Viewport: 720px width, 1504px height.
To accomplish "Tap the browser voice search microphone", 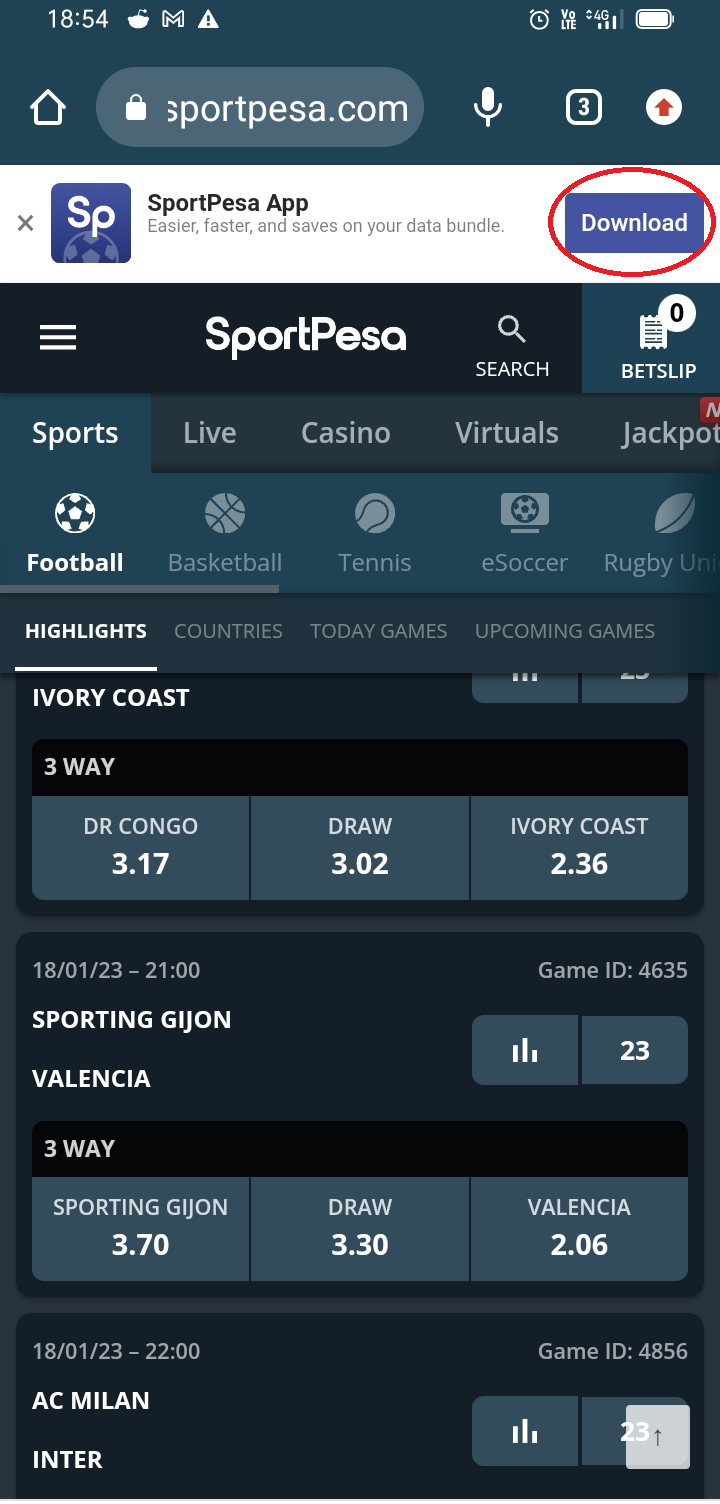I will point(488,108).
